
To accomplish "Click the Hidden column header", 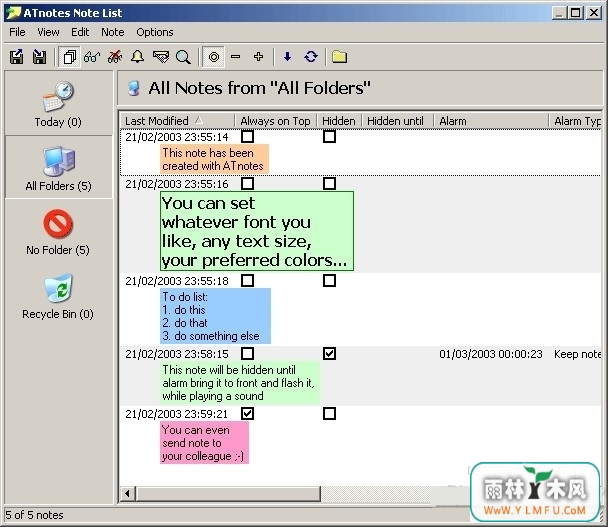I will point(339,121).
